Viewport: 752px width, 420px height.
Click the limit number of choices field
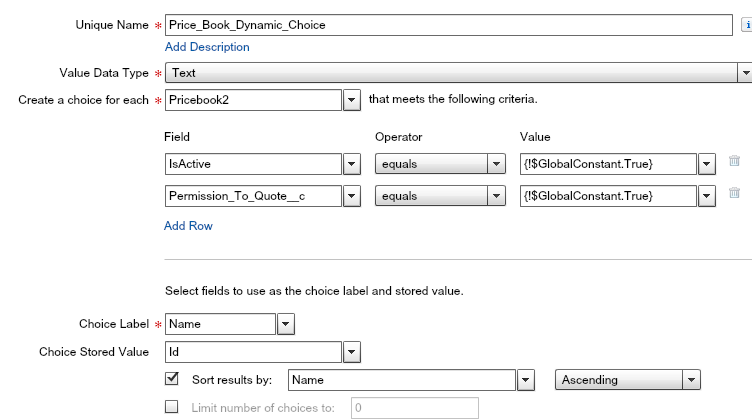point(414,408)
